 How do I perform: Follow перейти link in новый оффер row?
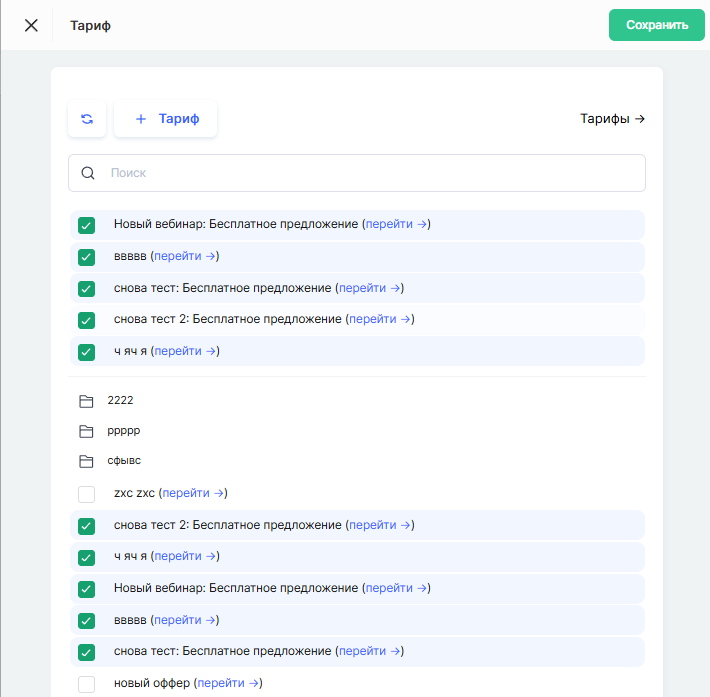228,683
